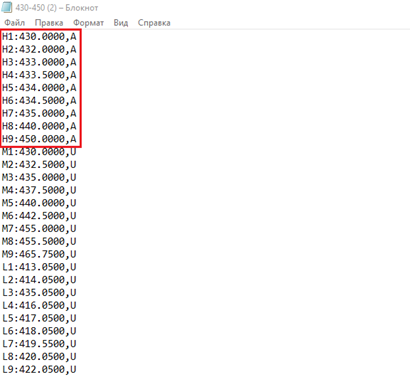This screenshot has height=377, width=410.
Task: Open the Вид menu
Action: 121,23
